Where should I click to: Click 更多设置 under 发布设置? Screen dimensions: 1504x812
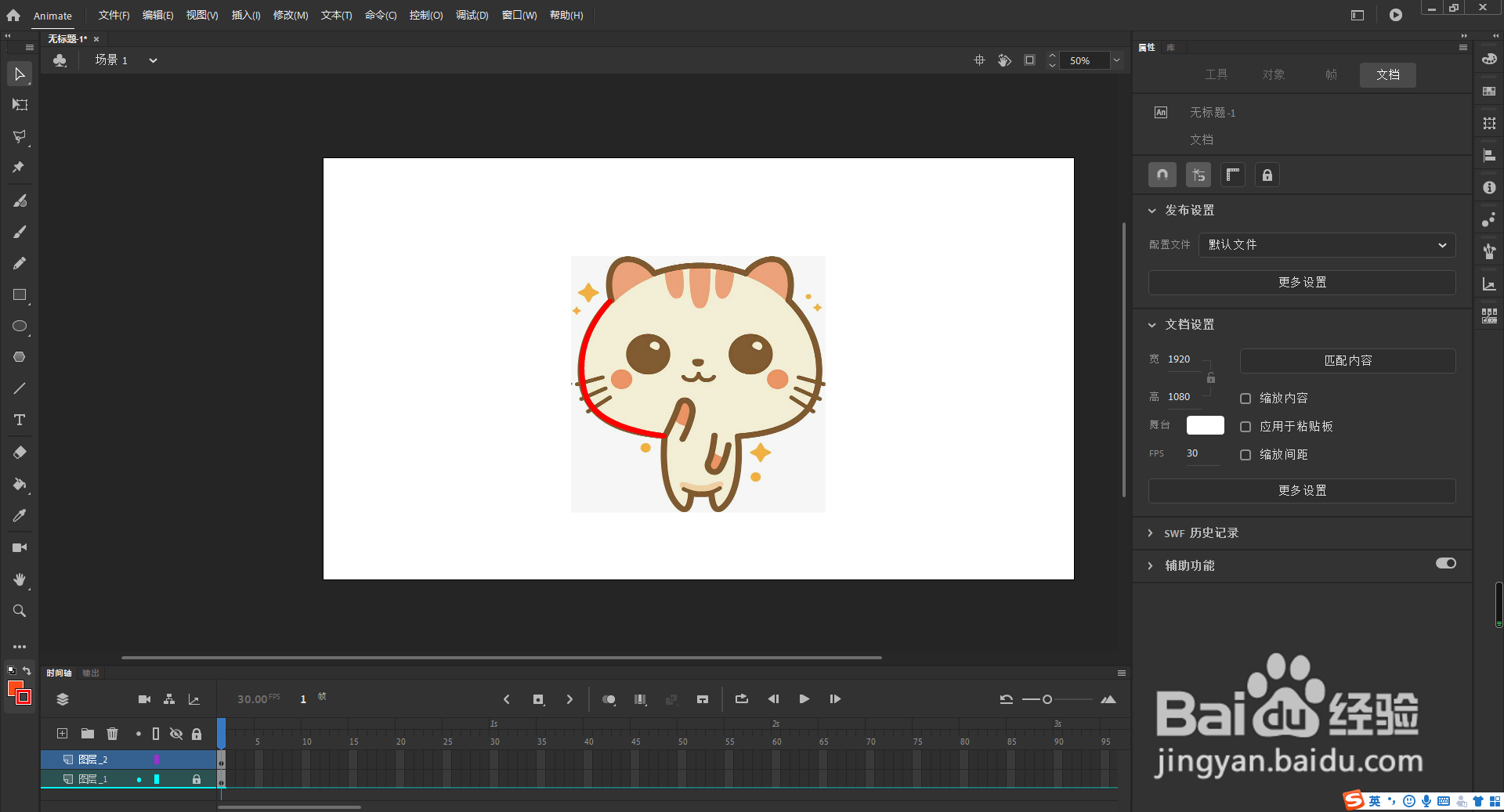coord(1302,283)
